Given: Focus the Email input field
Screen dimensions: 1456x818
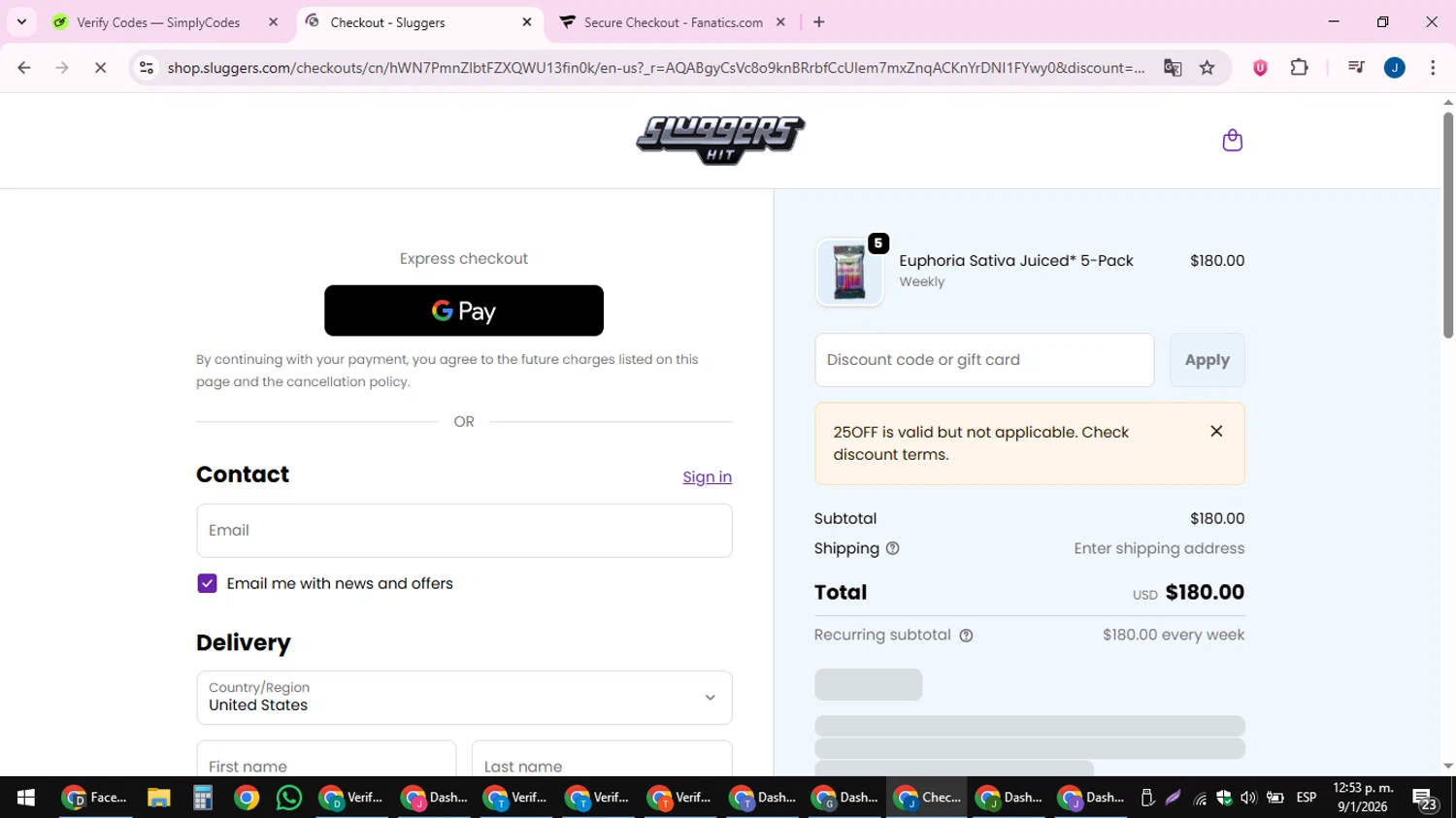Looking at the screenshot, I should tap(464, 531).
